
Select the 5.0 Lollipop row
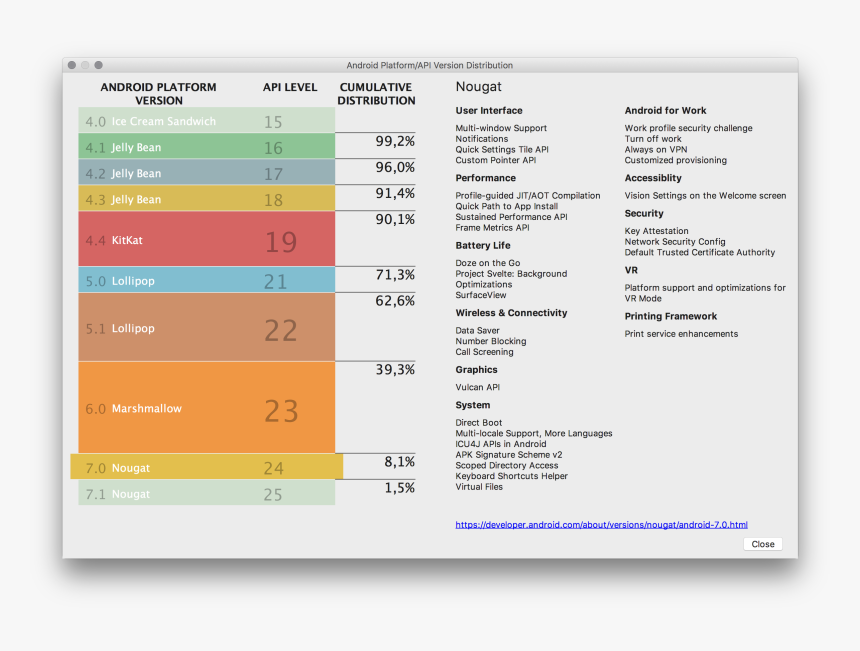207,280
